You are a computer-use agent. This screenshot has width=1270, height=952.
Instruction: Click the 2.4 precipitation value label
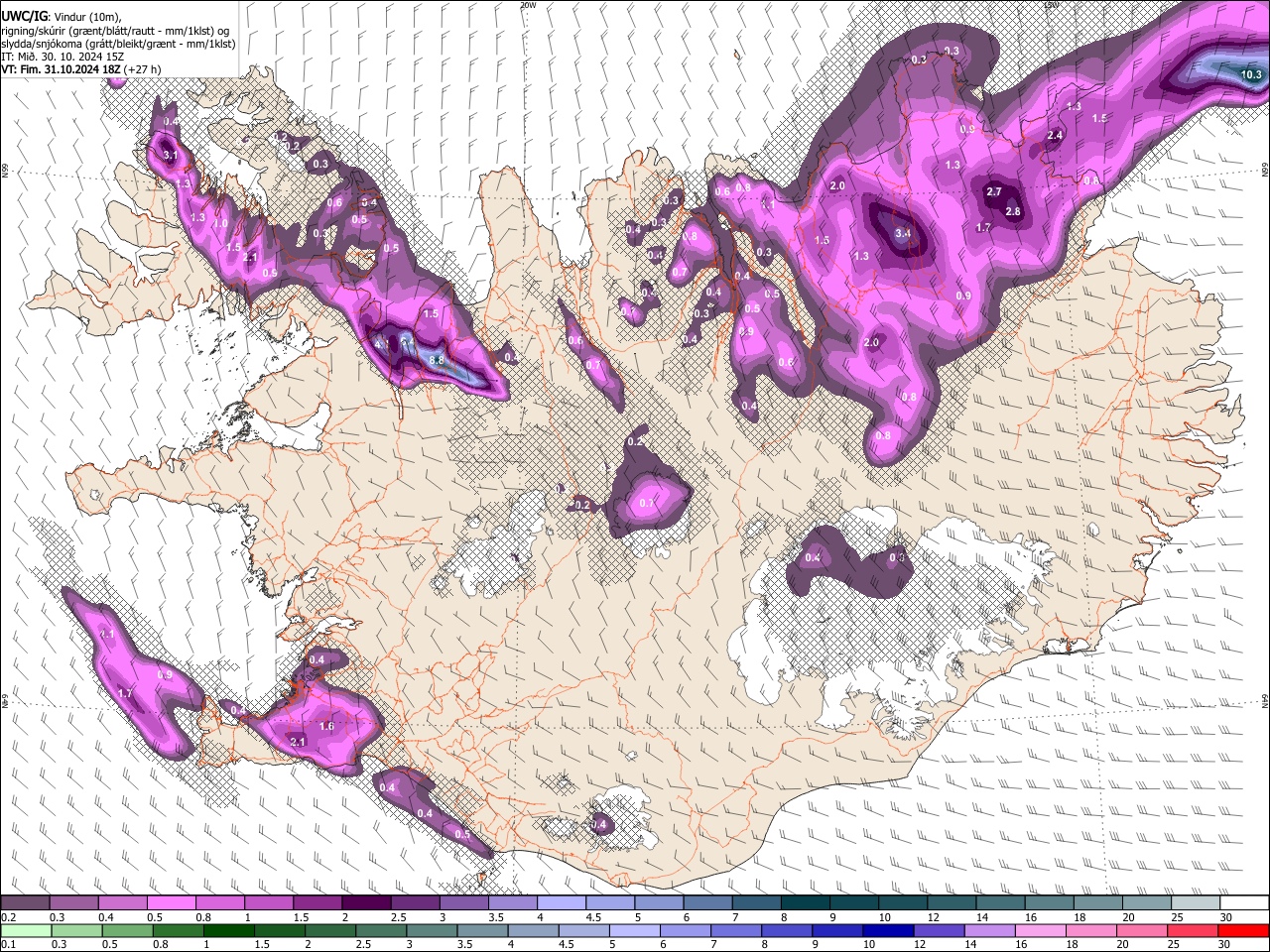click(1055, 136)
